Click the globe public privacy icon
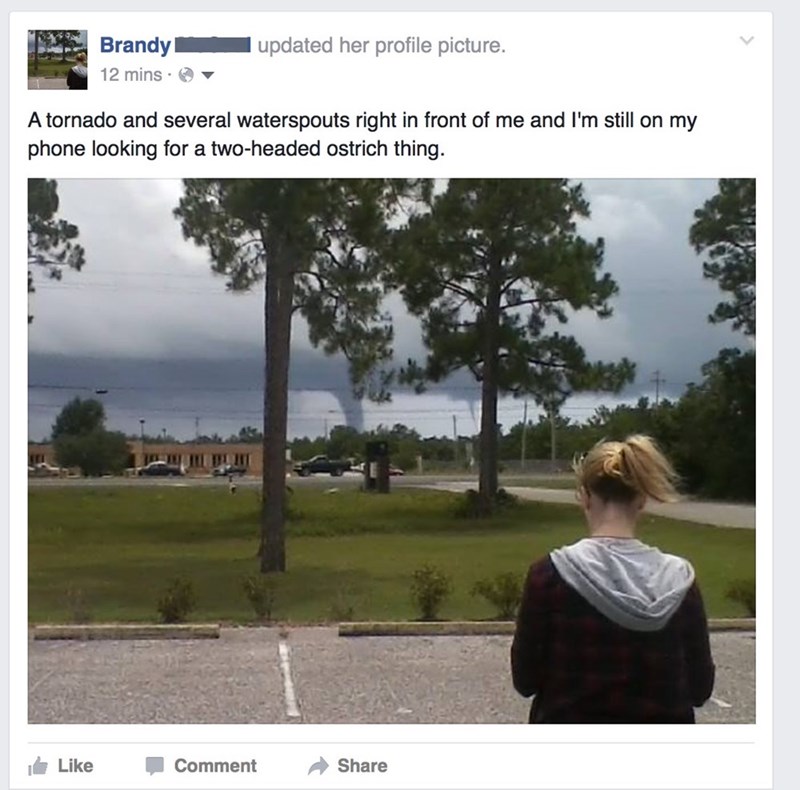The height and width of the screenshot is (790, 800). pos(186,75)
